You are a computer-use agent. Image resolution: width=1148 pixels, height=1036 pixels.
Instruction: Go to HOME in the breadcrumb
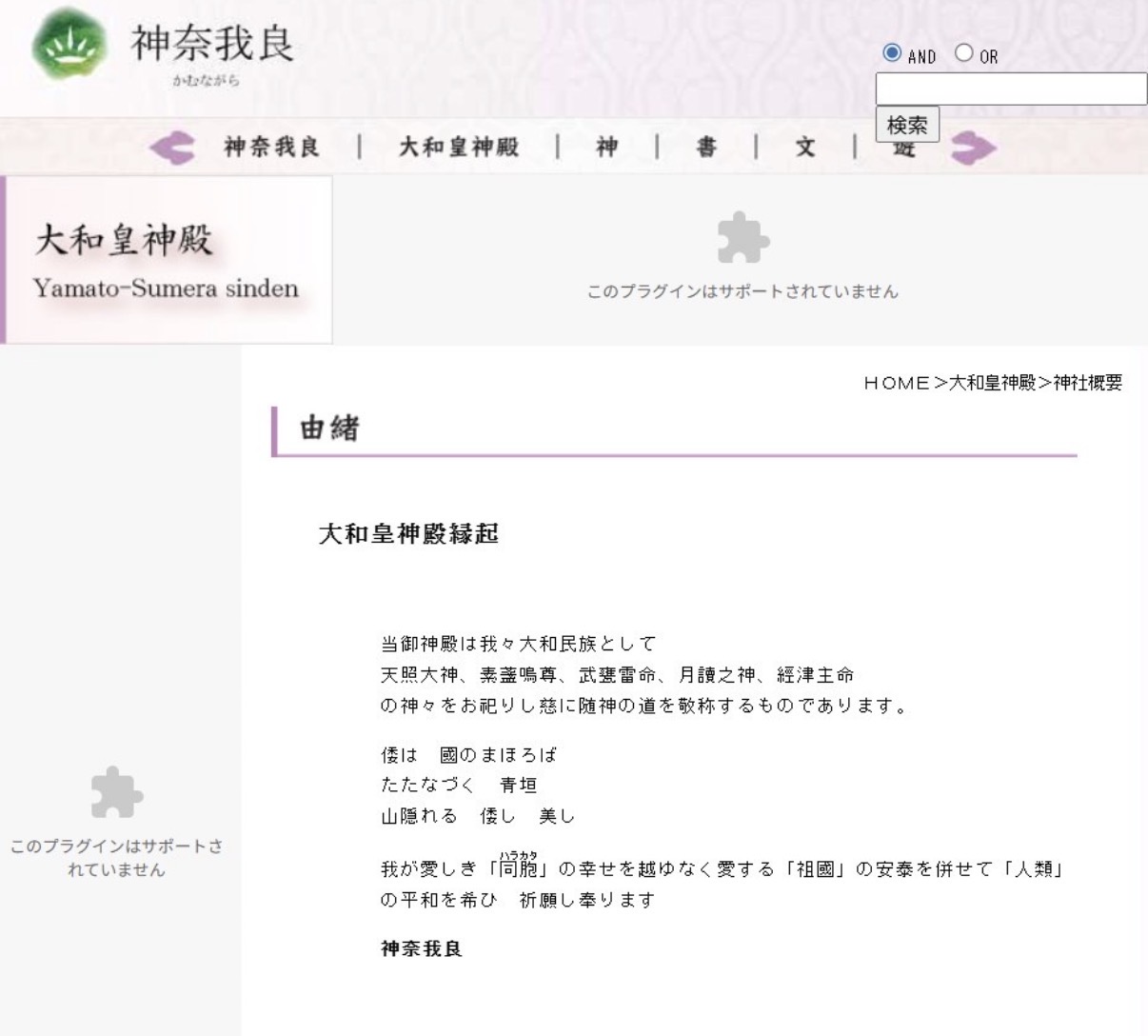click(896, 383)
